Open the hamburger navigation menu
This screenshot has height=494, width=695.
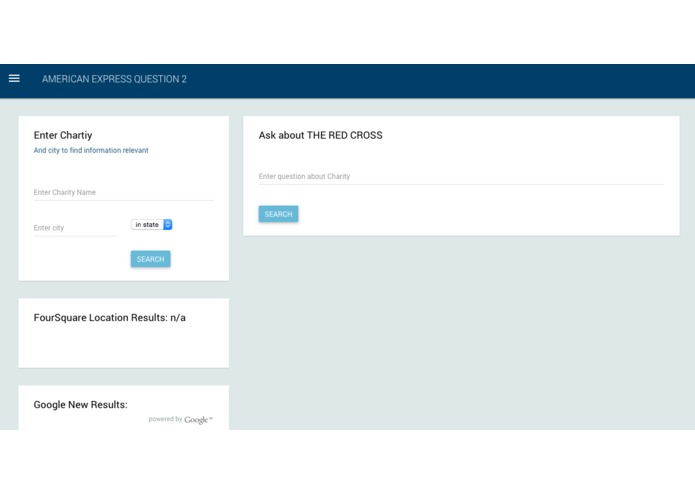14,78
